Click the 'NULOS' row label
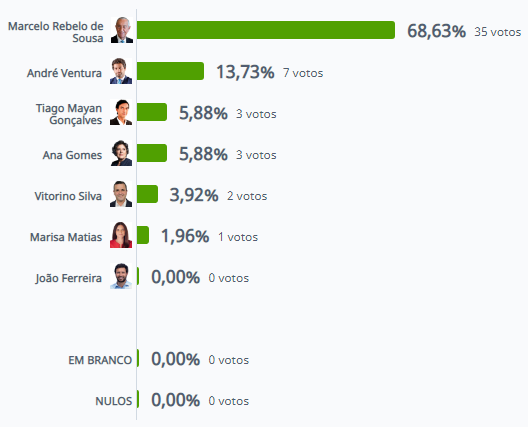The width and height of the screenshot is (528, 427). coord(113,401)
